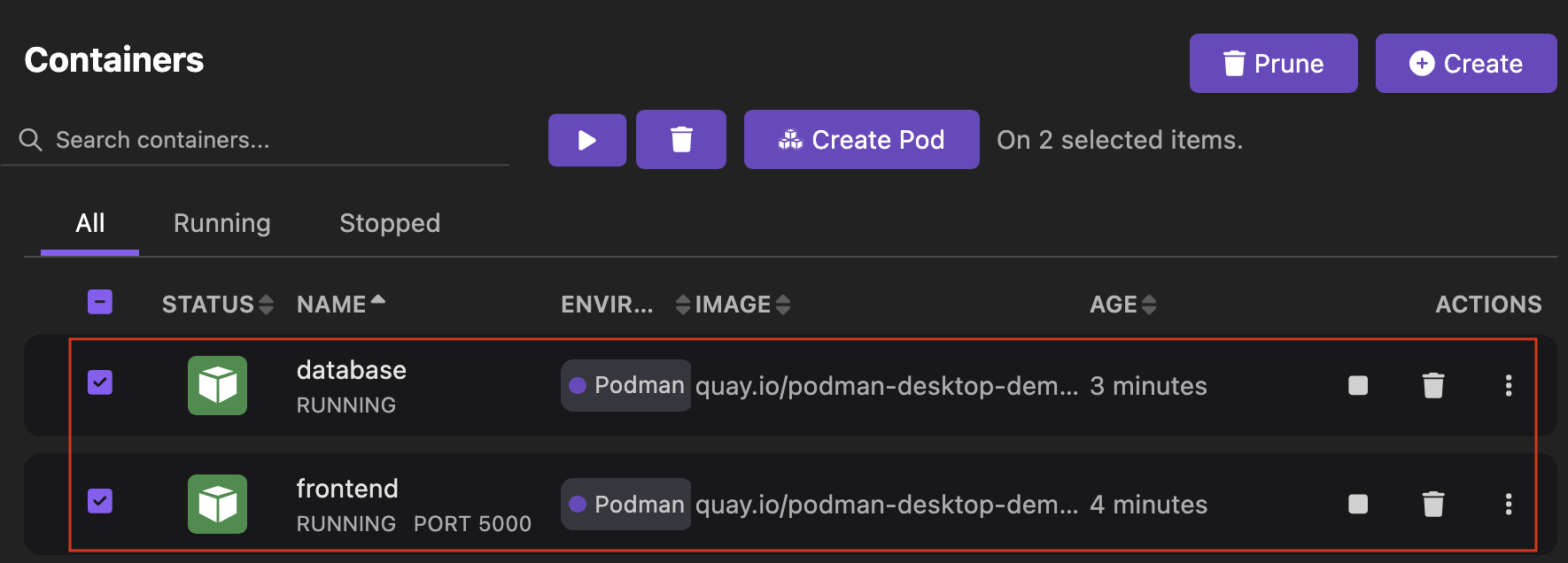Delete the database container via trash icon
The height and width of the screenshot is (563, 1568).
point(1432,385)
